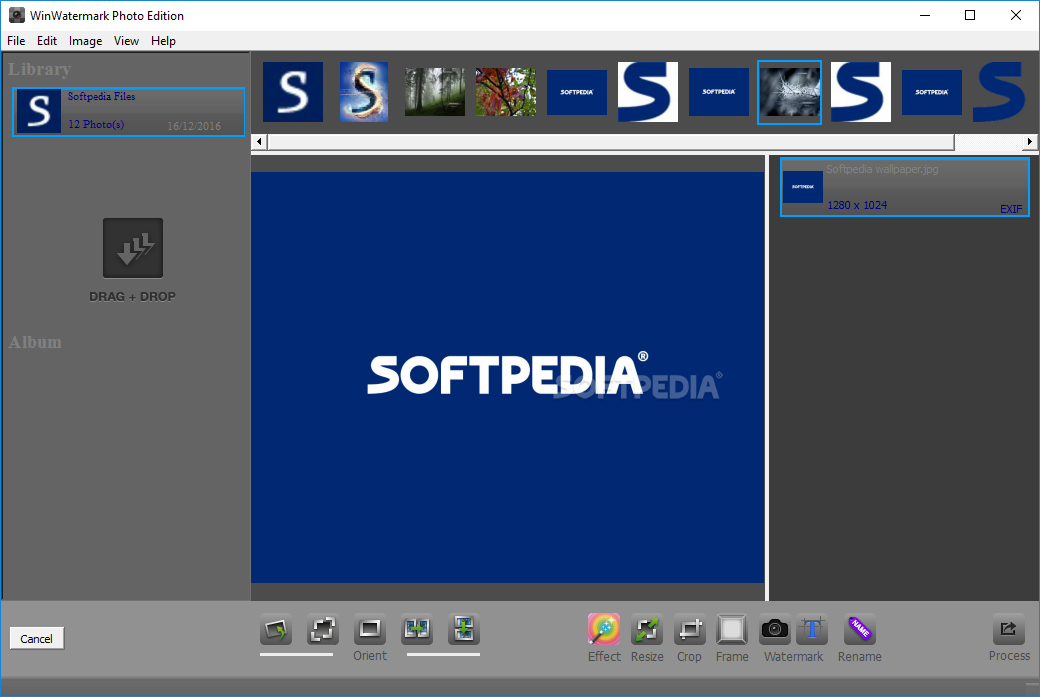
Task: Select the Softpedia wallpaper.jpg info panel
Action: [905, 187]
